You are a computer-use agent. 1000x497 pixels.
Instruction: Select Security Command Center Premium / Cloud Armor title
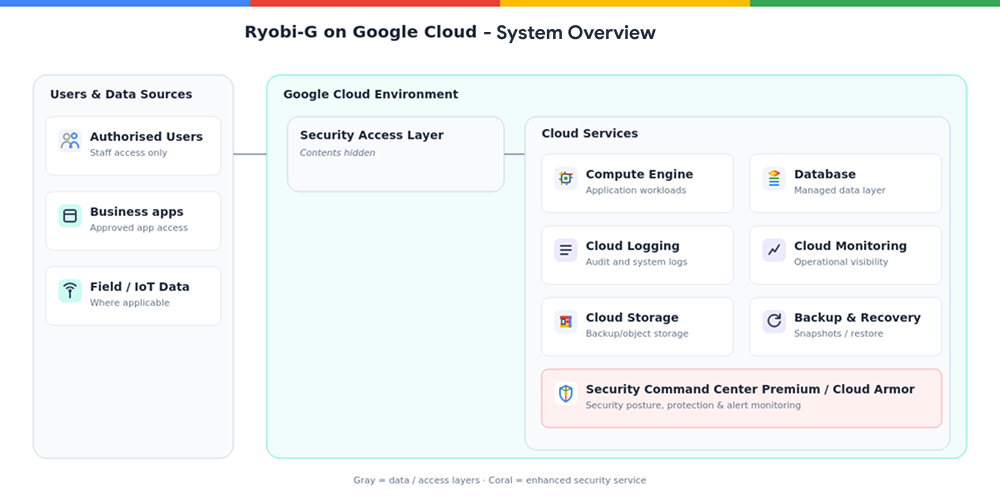[750, 389]
